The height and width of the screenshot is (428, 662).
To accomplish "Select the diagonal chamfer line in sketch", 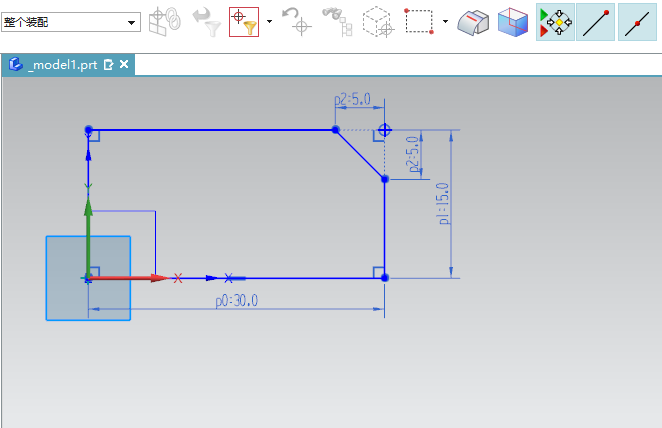I will [360, 154].
